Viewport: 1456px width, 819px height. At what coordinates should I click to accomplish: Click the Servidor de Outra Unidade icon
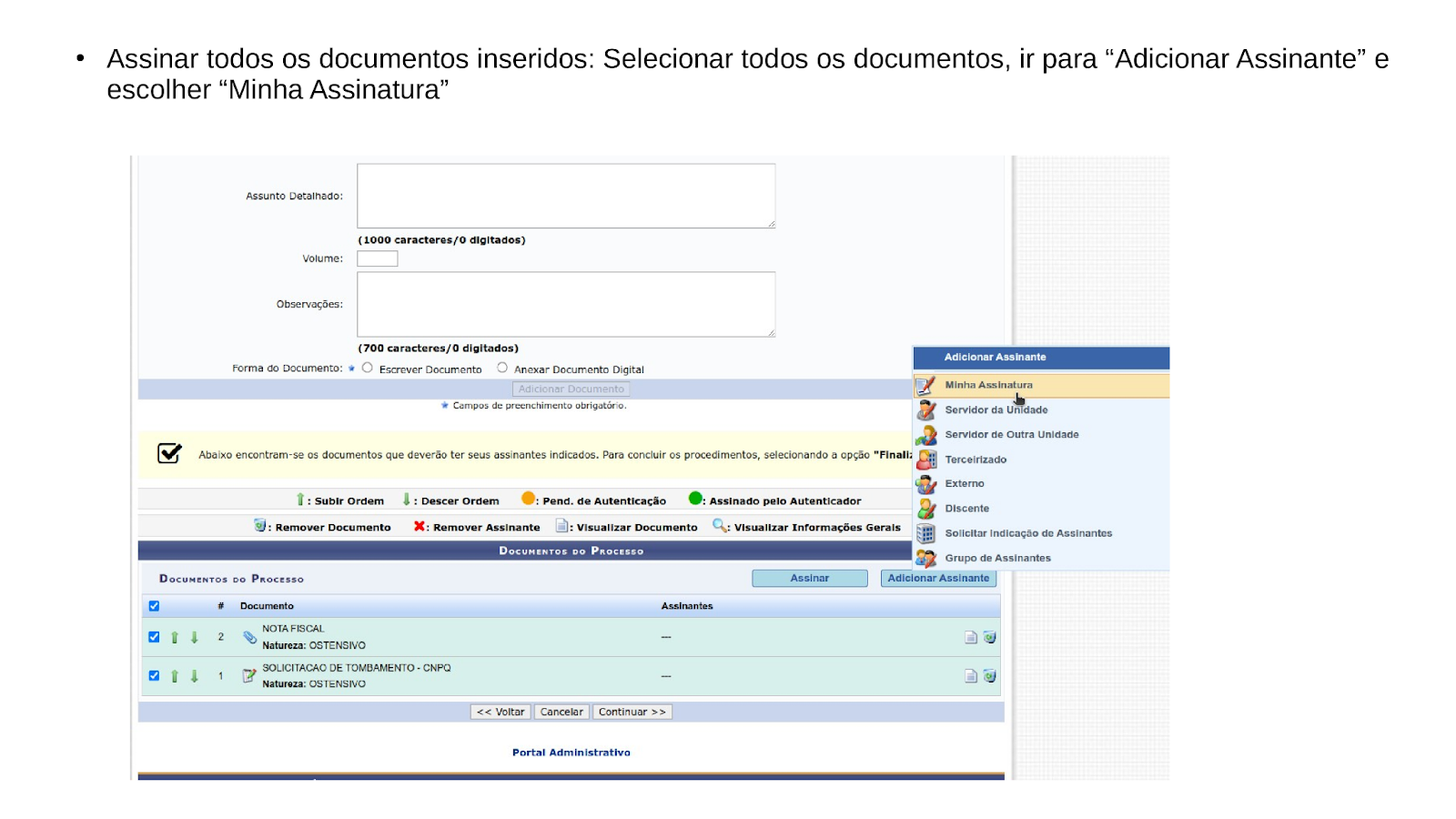tap(926, 435)
